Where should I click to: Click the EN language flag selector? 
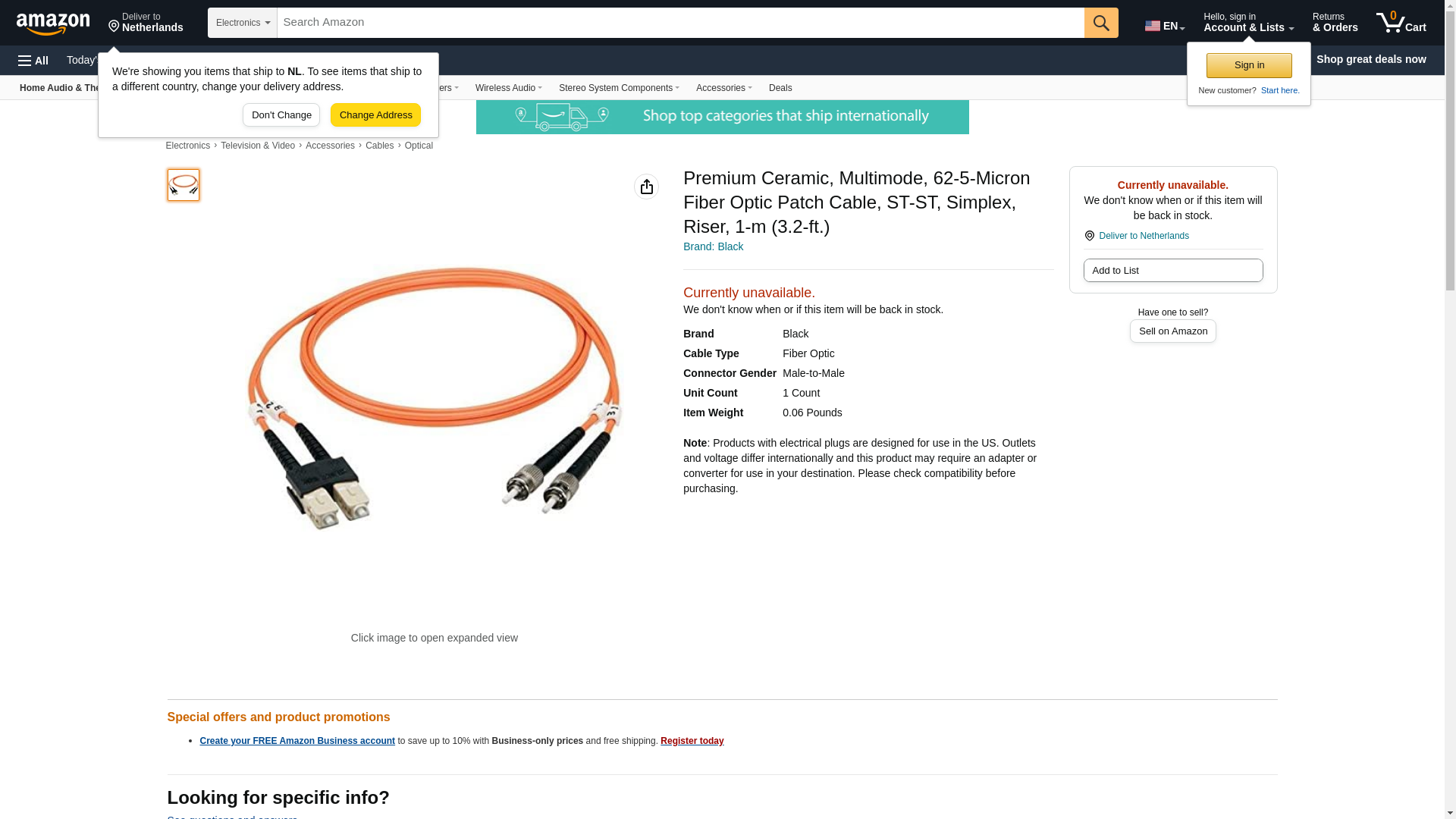point(1164,25)
